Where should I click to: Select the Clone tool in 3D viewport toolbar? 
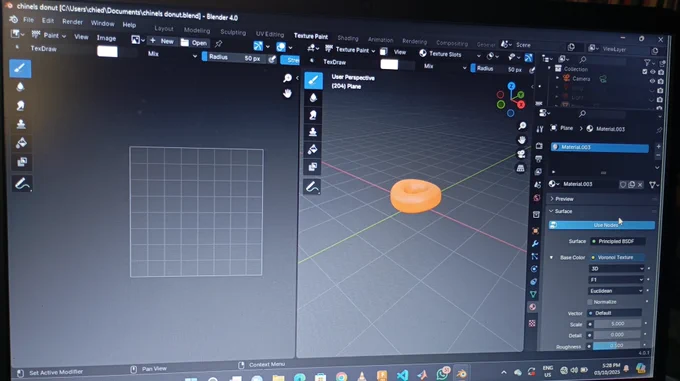(313, 132)
